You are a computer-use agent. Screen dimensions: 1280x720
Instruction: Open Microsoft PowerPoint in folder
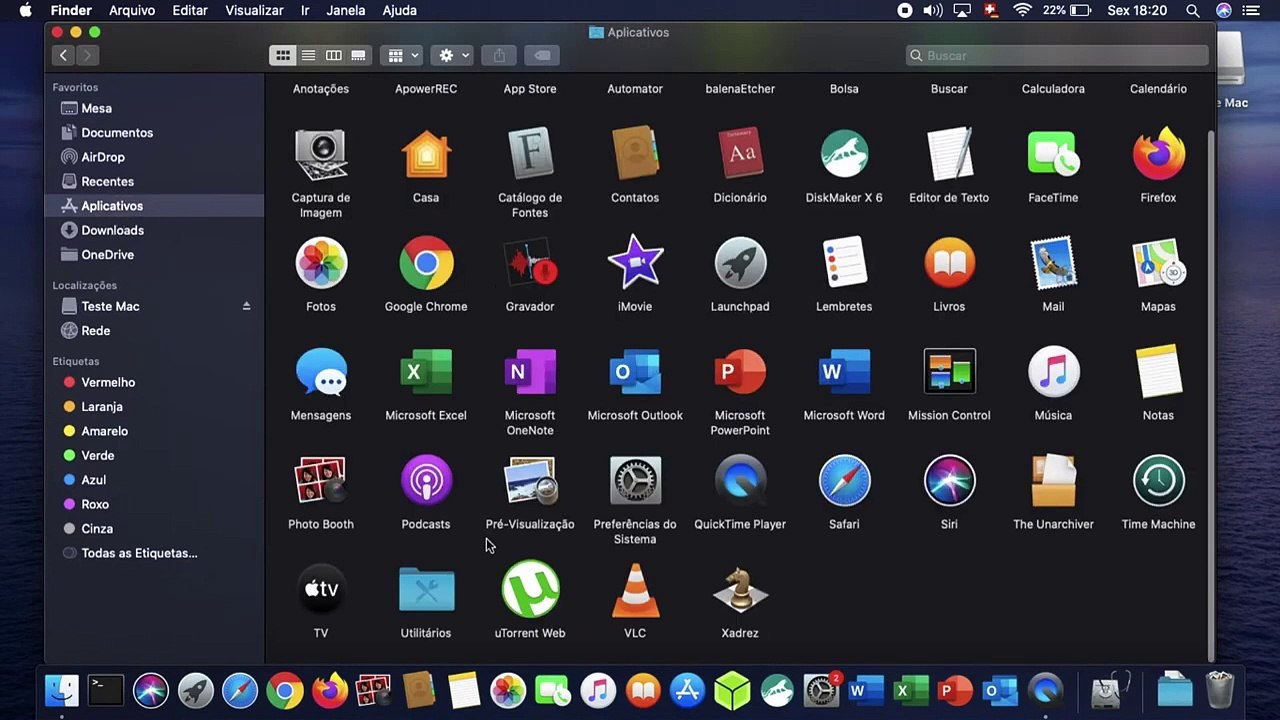point(740,373)
